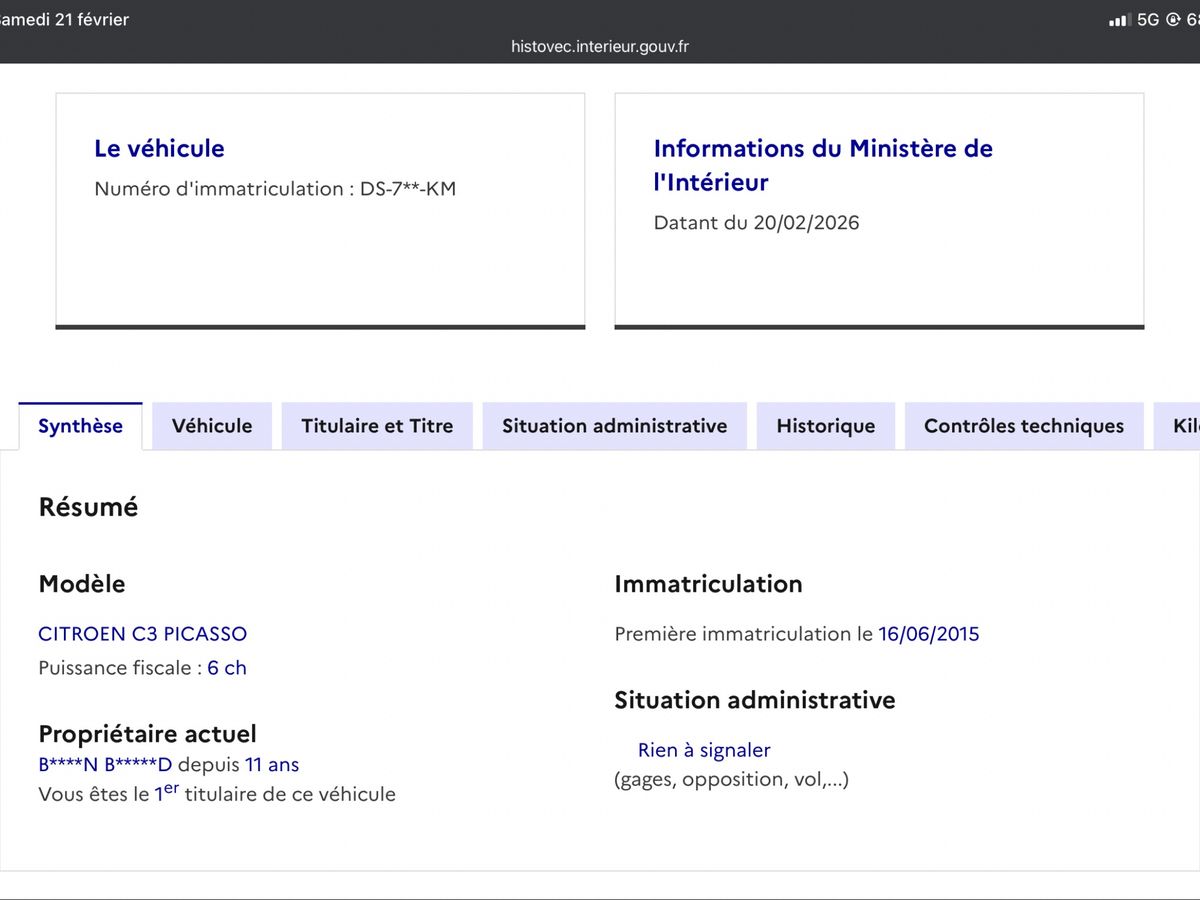
Task: Open the Situation administrative tab
Action: (x=614, y=425)
